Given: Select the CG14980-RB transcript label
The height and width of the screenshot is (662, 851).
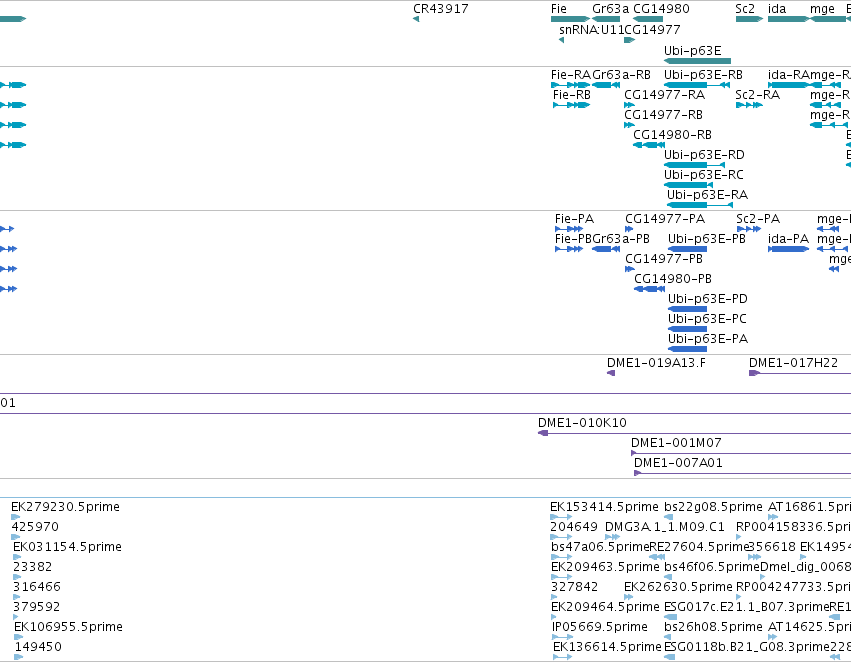Looking at the screenshot, I should tap(672, 135).
